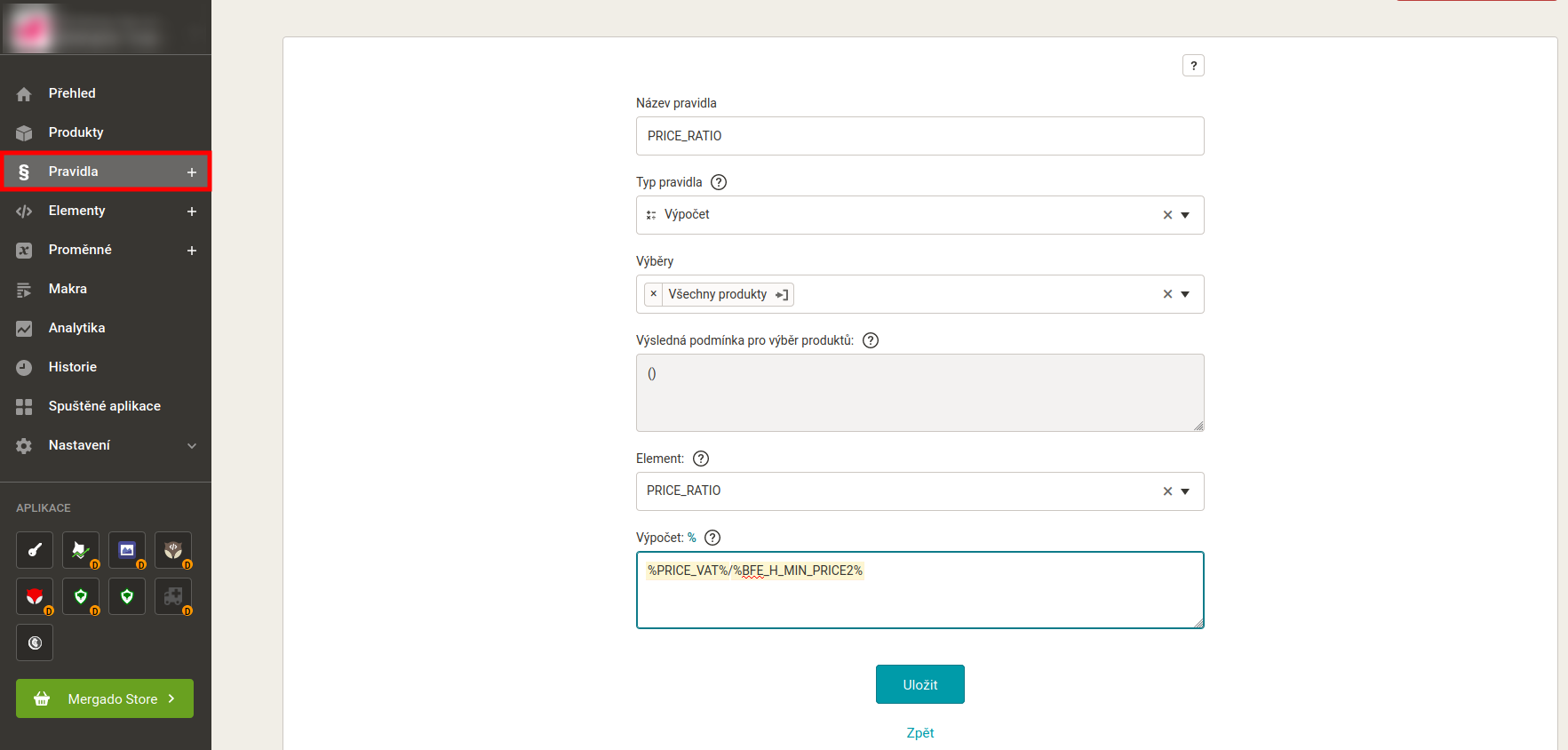Clear the Element PRICE_RATIO value
The width and height of the screenshot is (1568, 750).
click(x=1167, y=491)
